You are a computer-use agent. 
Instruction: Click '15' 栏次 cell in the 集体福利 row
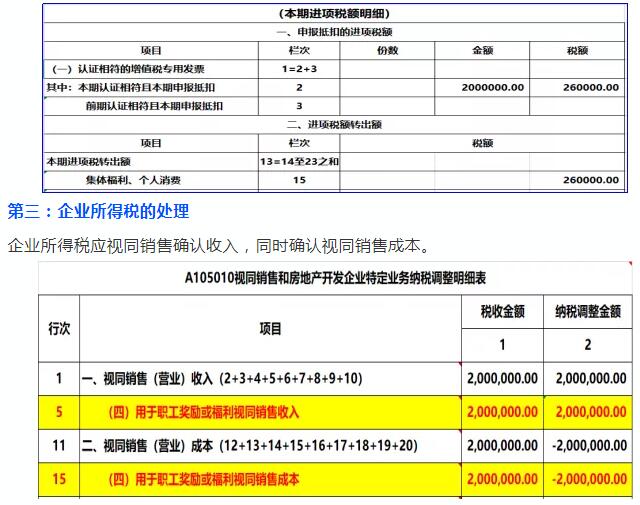299,180
